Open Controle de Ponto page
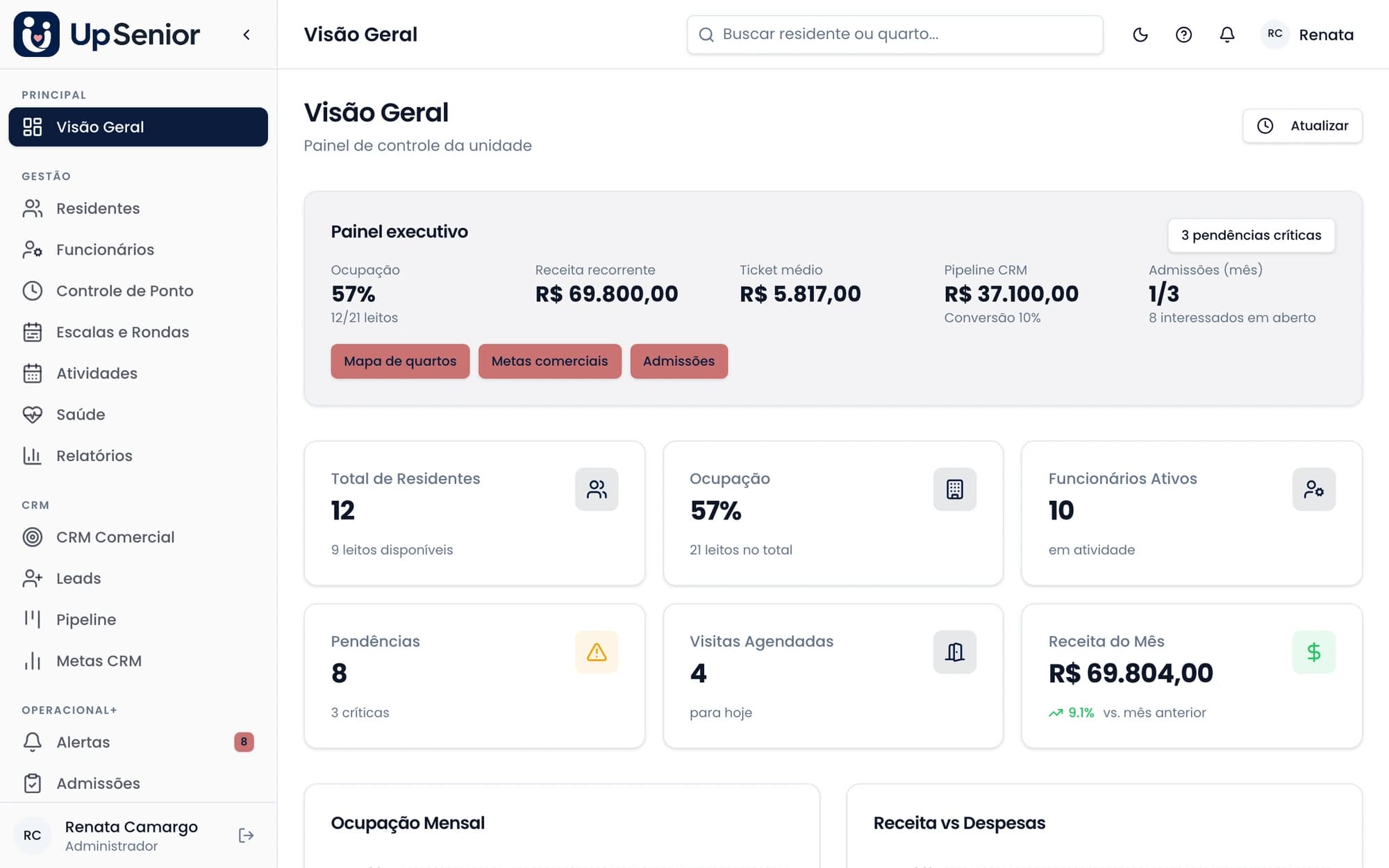The width and height of the screenshot is (1389, 868). point(138,291)
